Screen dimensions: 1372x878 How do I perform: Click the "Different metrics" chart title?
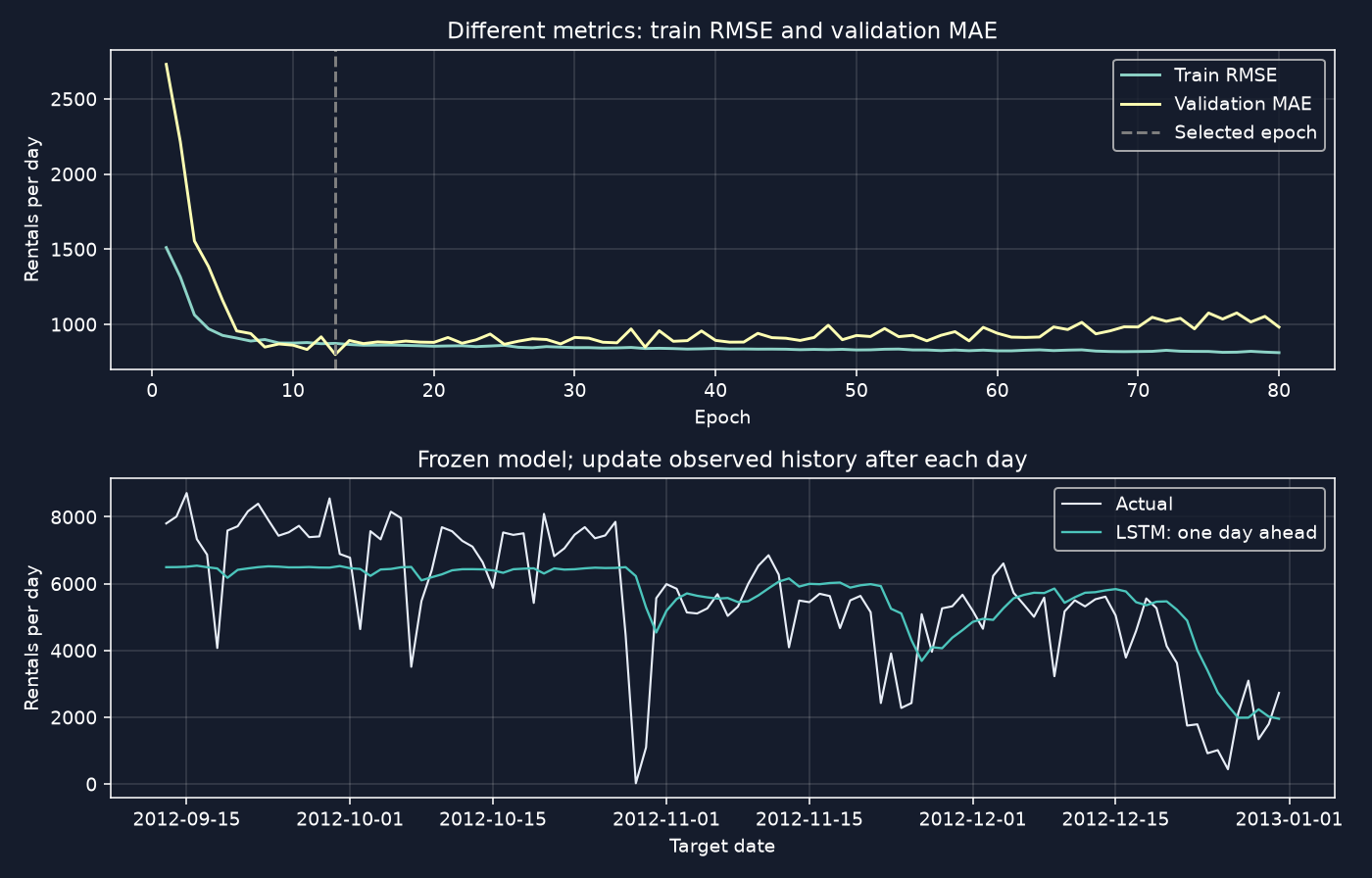[x=722, y=31]
